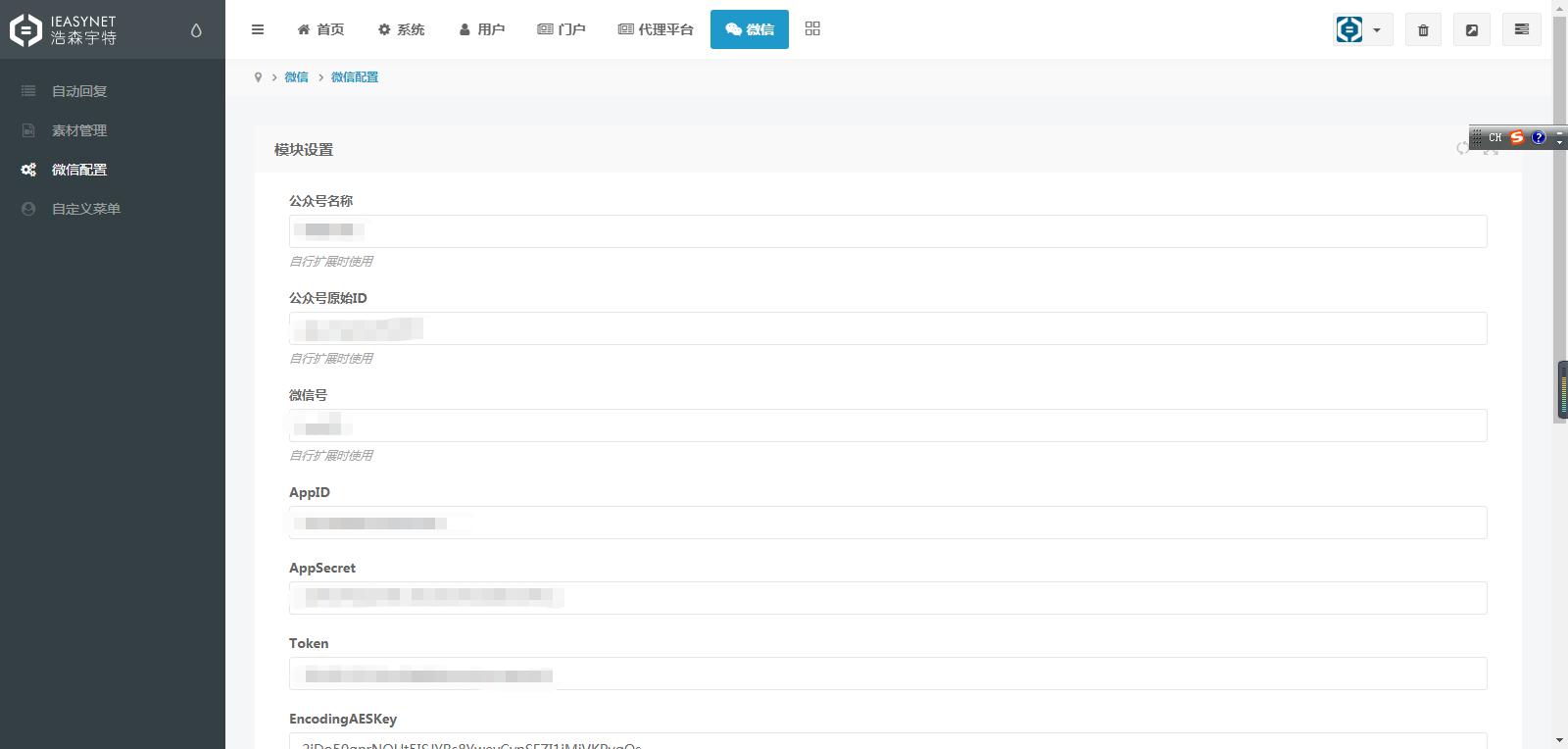
Task: Open 素材管理 in the sidebar
Action: coord(113,130)
